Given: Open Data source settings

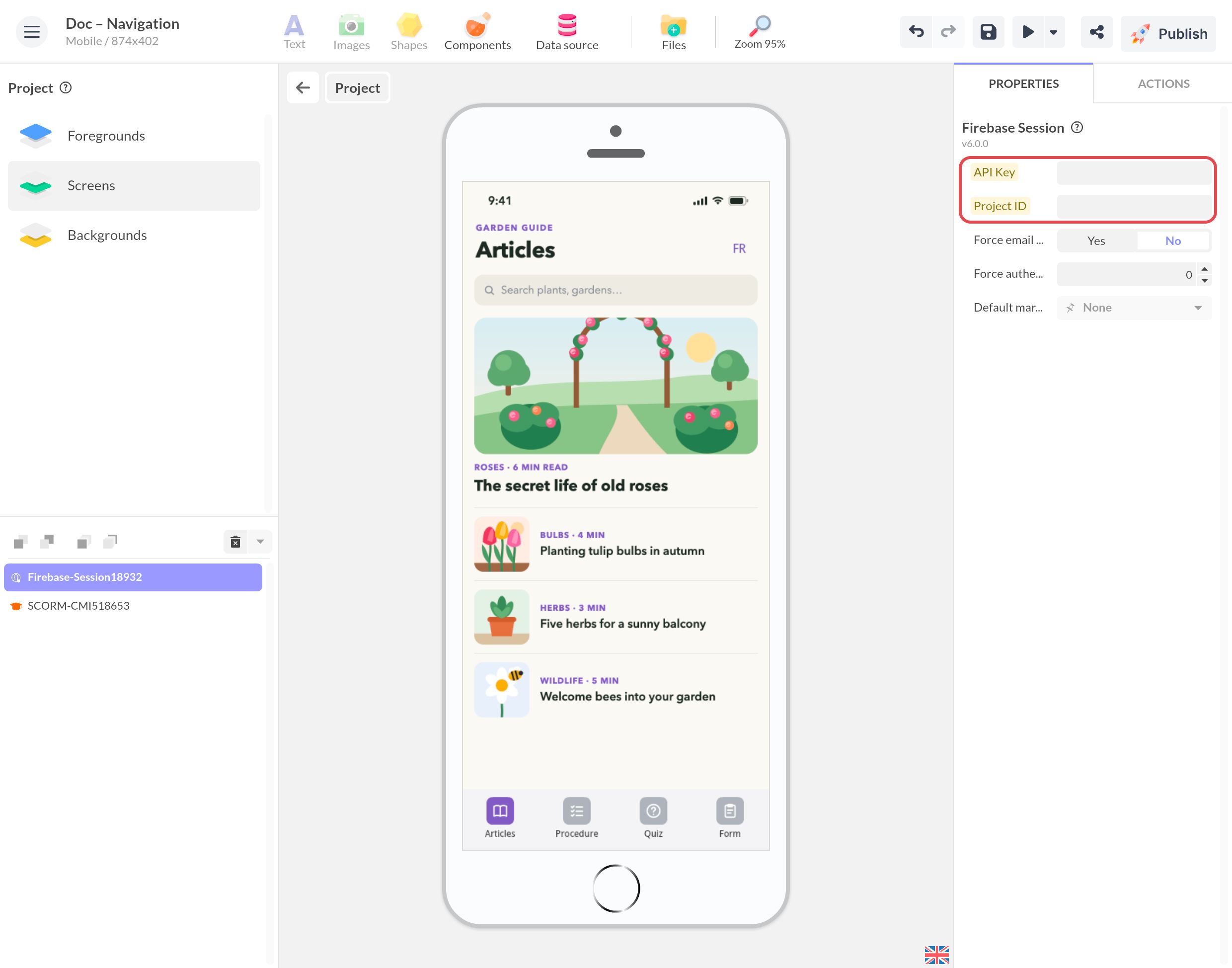Looking at the screenshot, I should pyautogui.click(x=567, y=32).
